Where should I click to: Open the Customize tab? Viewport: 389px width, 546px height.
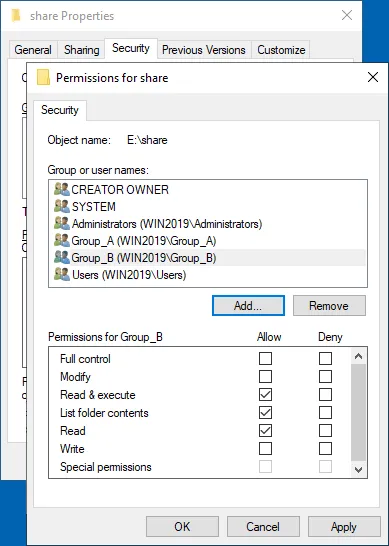(281, 50)
